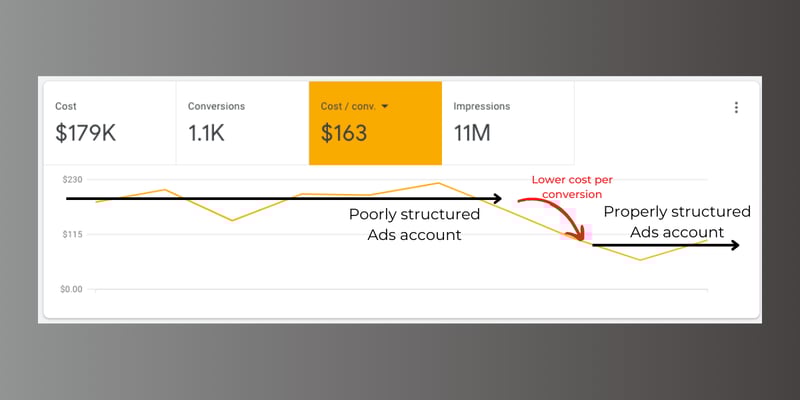Select the Impressions metric label
This screenshot has width=800, height=400.
[x=481, y=106]
